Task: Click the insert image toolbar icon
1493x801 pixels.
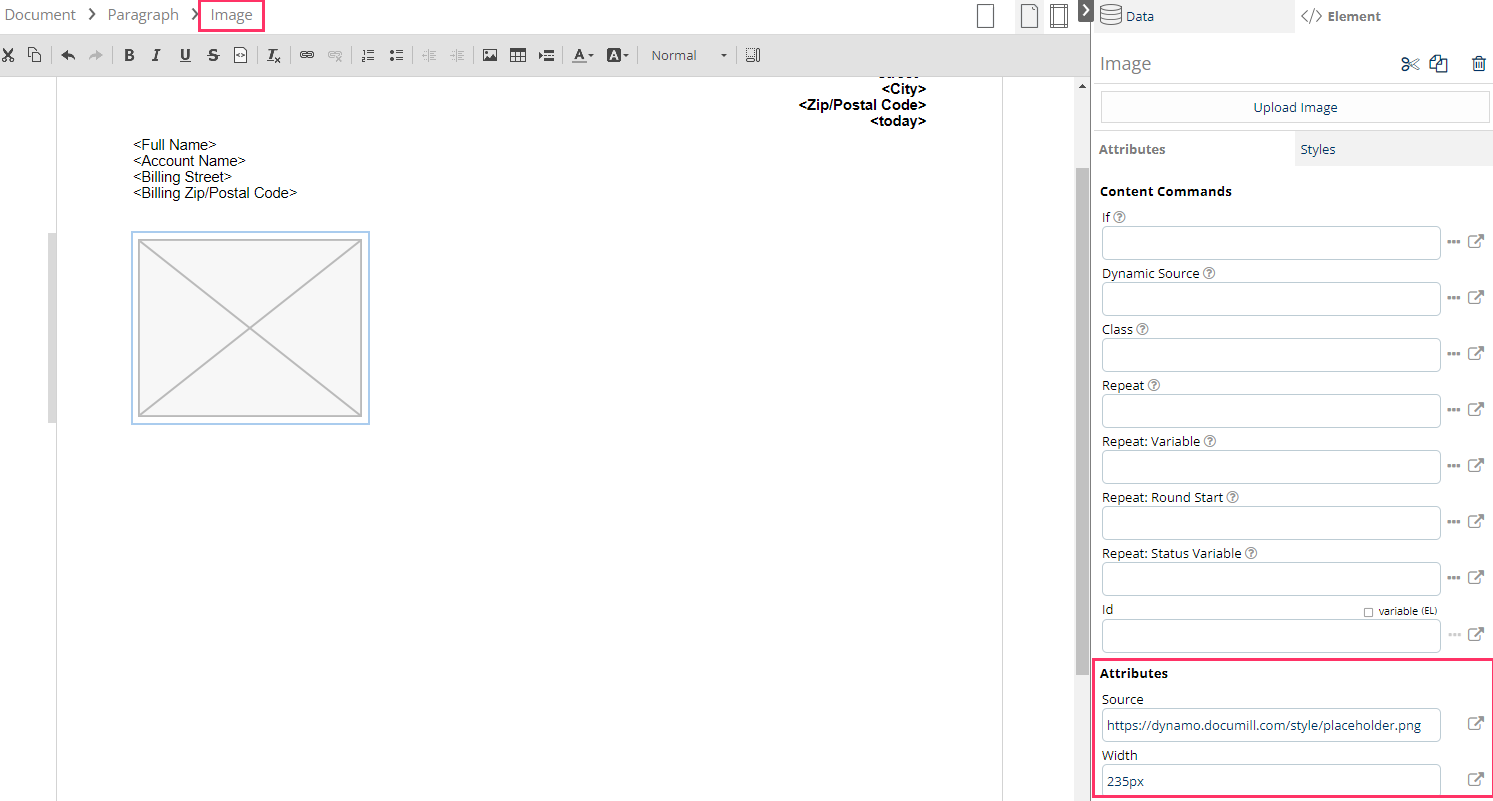Action: tap(490, 56)
